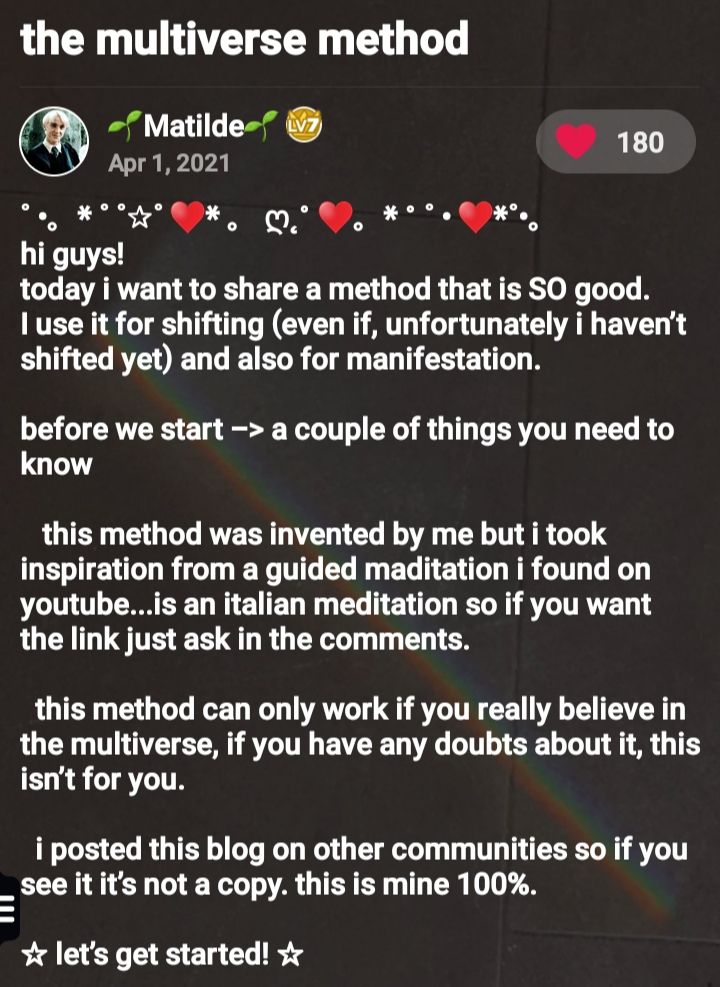This screenshot has height=987, width=720.
Task: Click the 180 likes counter
Action: pos(640,142)
